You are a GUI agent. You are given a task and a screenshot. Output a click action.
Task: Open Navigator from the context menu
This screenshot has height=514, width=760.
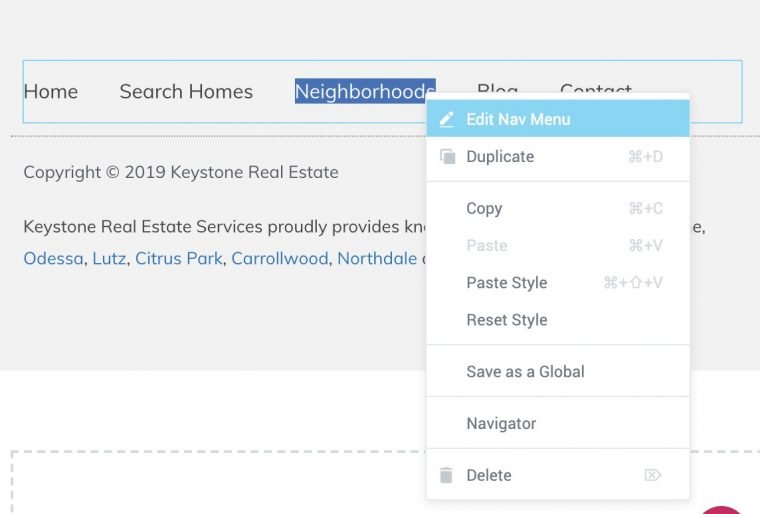558,423
